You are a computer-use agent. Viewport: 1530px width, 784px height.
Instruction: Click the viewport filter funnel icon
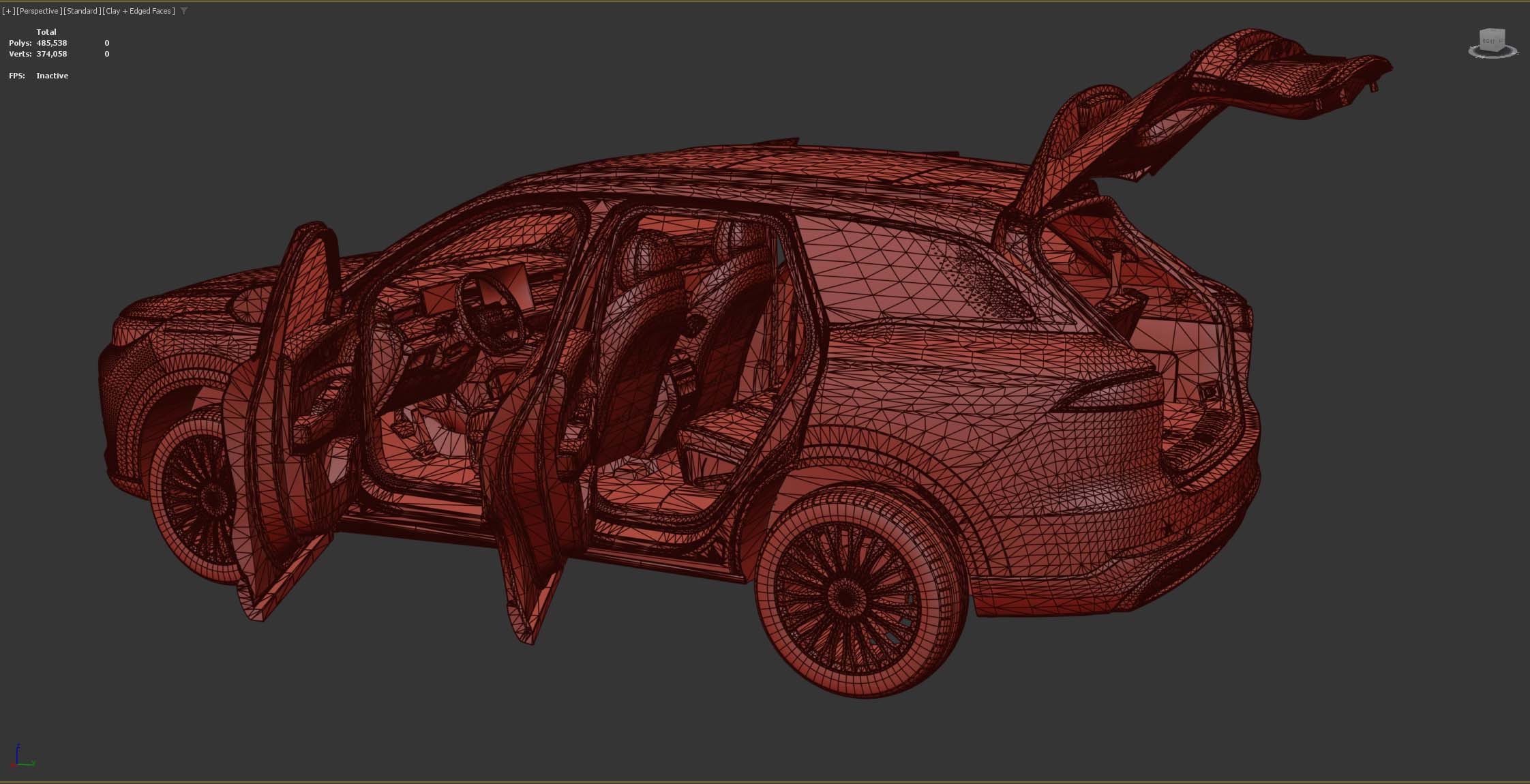coord(184,11)
